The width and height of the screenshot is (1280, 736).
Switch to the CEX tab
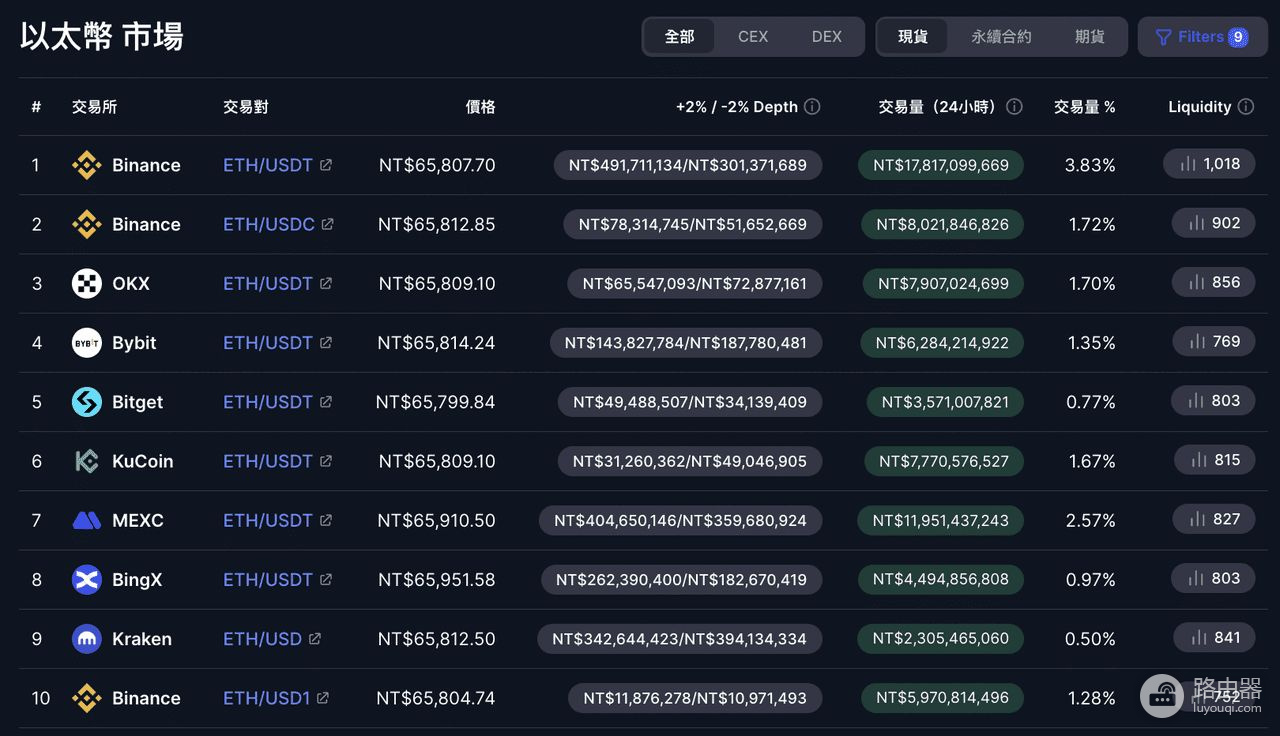[x=753, y=37]
